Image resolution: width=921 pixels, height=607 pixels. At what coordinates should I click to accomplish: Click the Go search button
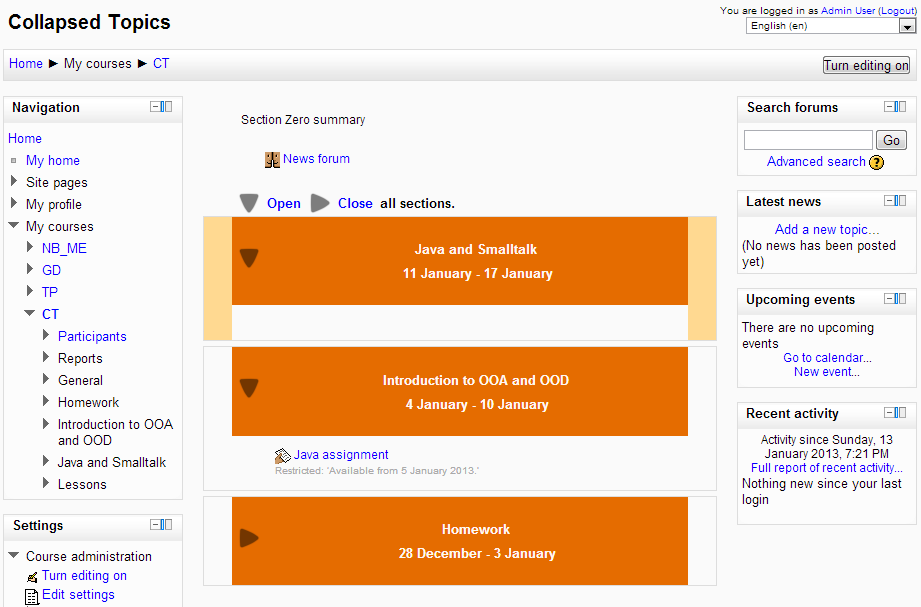coord(891,140)
